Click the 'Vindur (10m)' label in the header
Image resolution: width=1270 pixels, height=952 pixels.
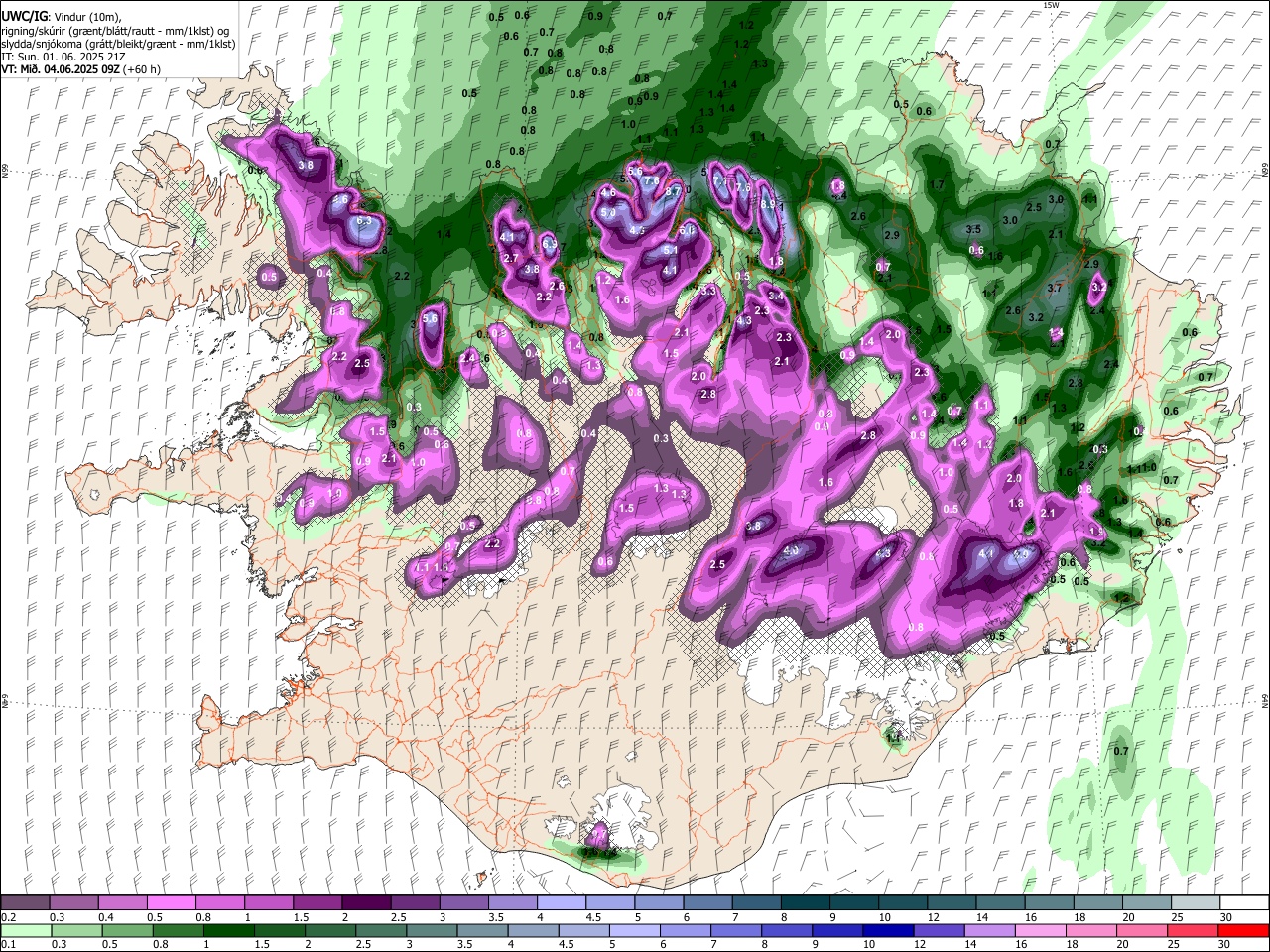86,16
